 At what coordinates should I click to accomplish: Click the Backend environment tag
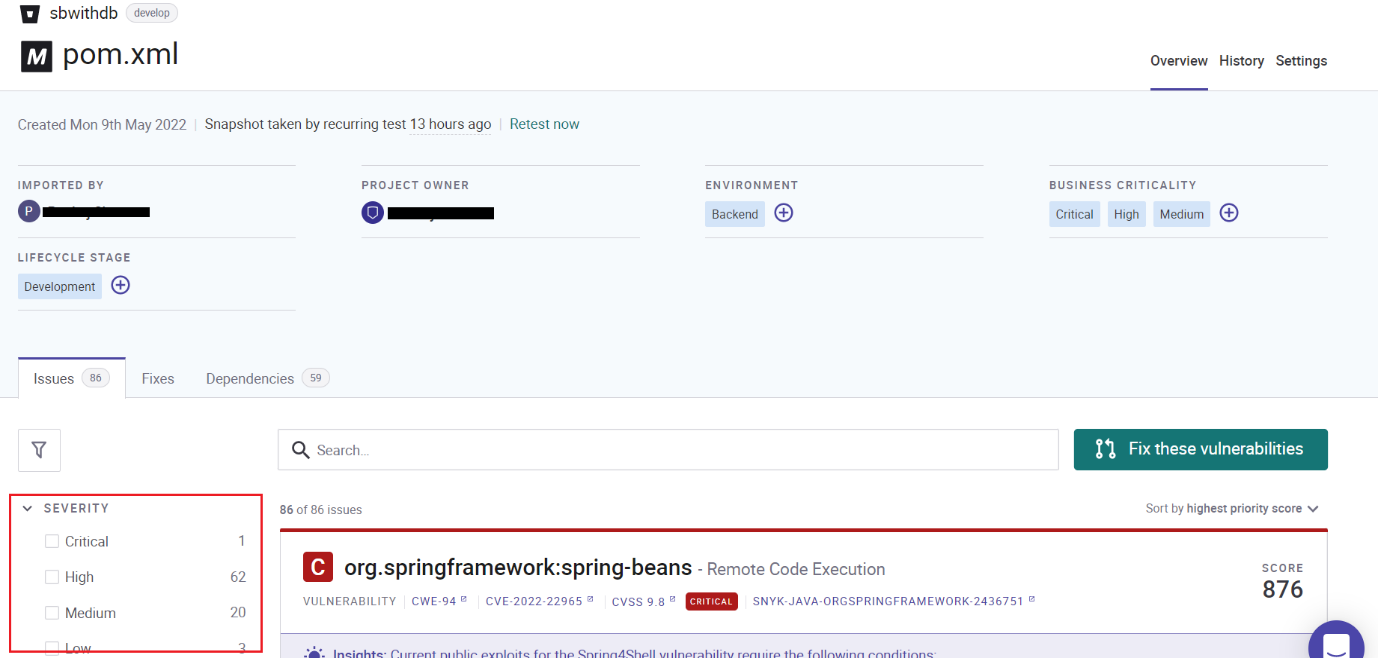[735, 214]
